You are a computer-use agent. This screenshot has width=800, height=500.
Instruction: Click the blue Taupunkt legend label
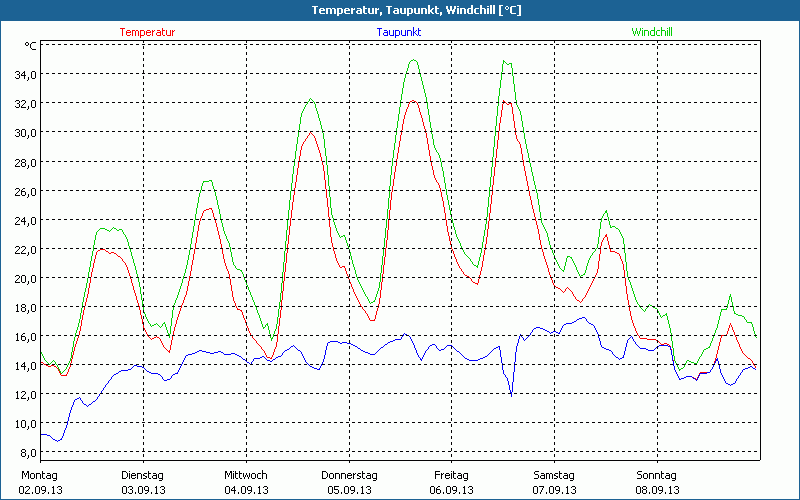click(x=398, y=32)
